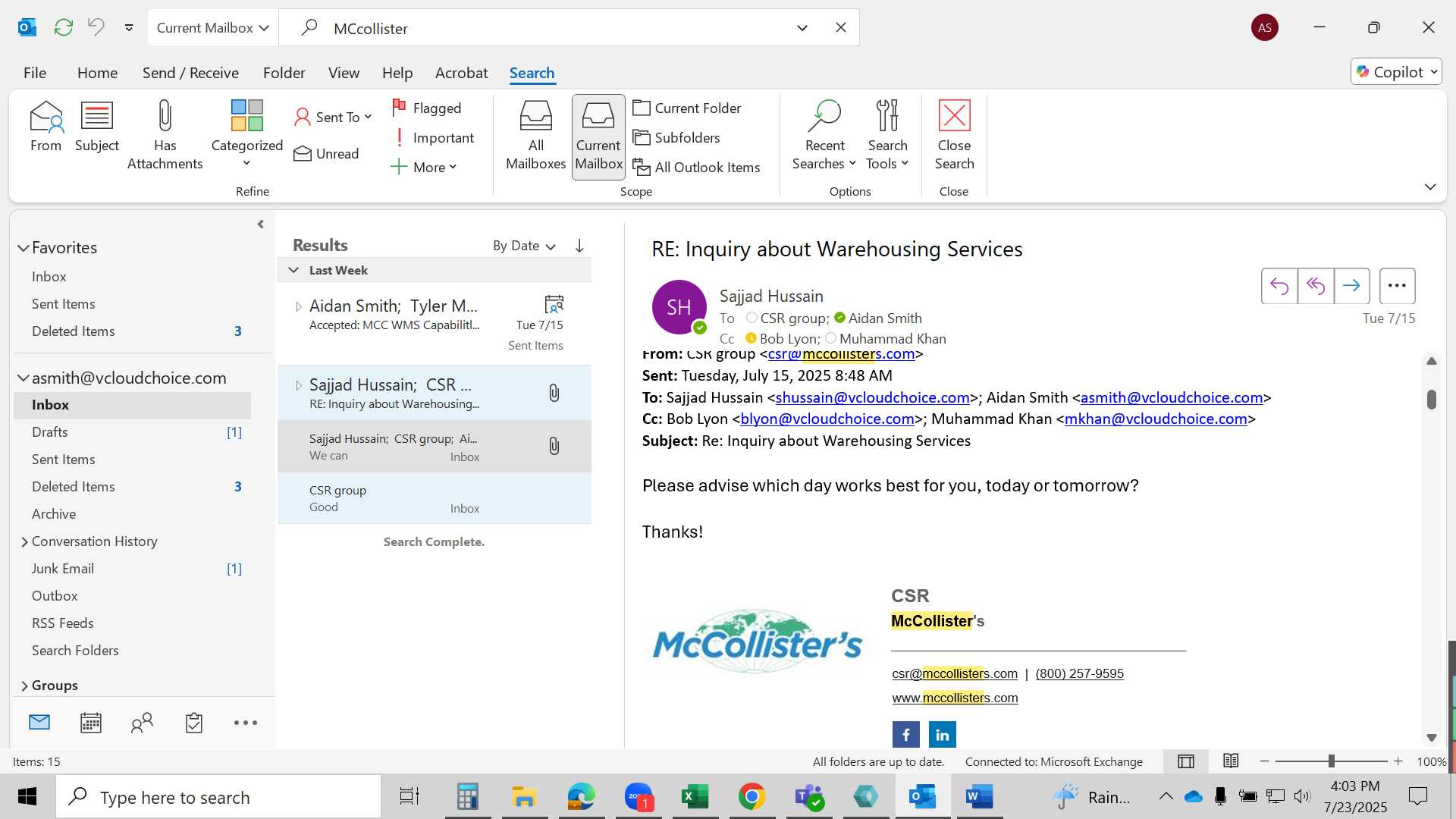Open the LinkedIn icon in signature
The width and height of the screenshot is (1456, 819).
click(x=942, y=735)
